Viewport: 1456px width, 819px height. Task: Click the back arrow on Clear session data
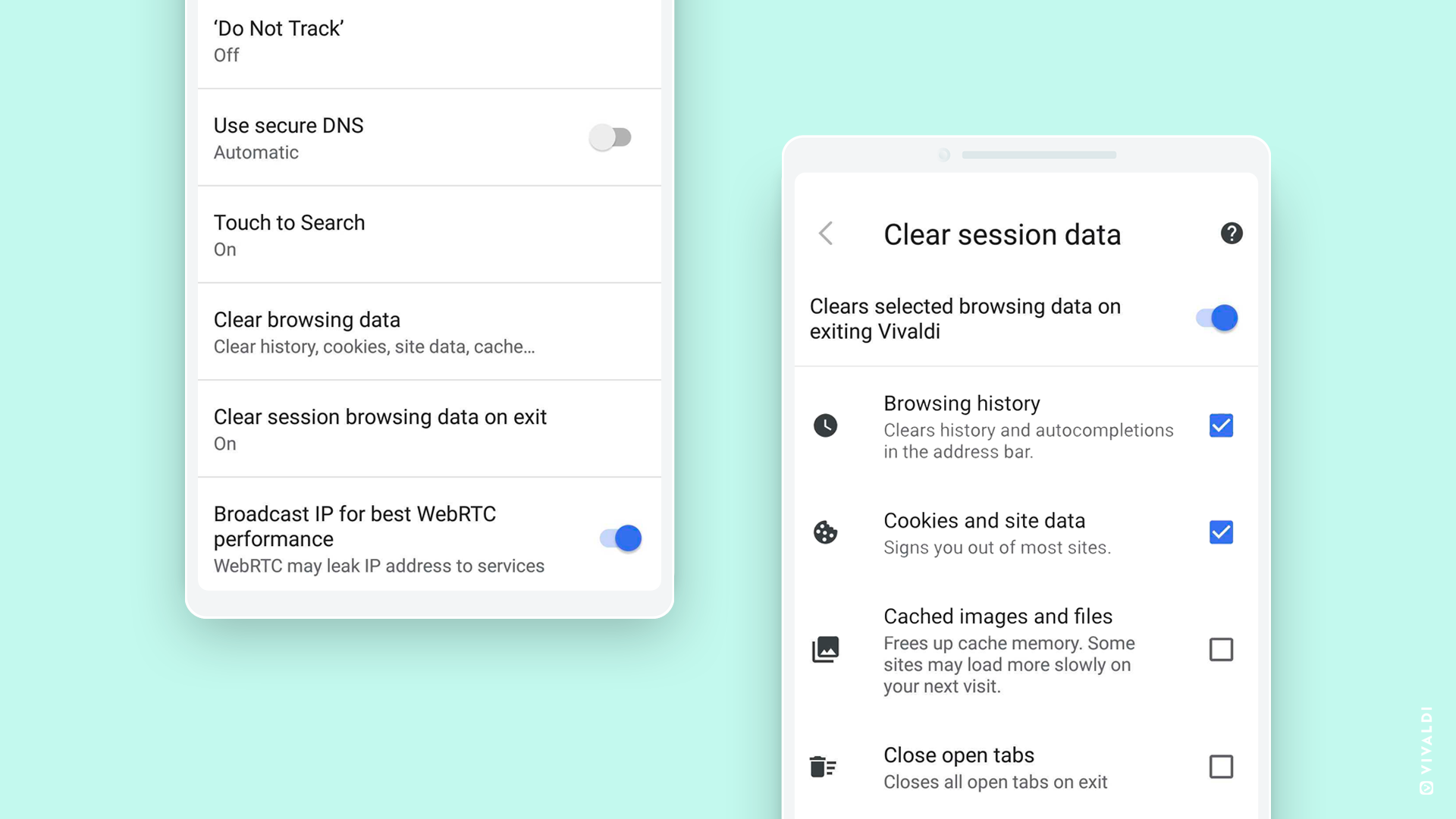826,233
